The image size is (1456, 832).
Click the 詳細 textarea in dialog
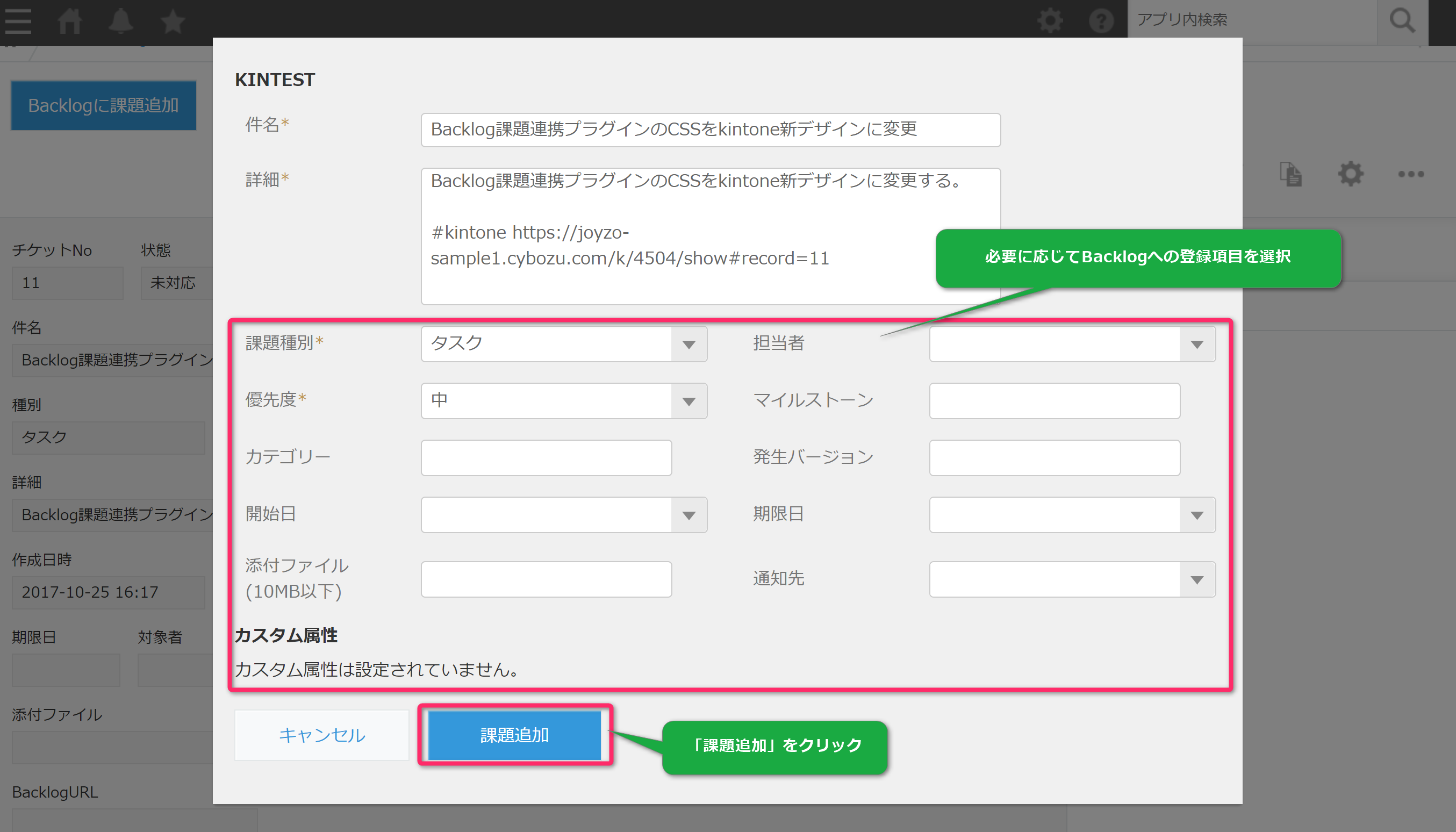pyautogui.click(x=711, y=236)
